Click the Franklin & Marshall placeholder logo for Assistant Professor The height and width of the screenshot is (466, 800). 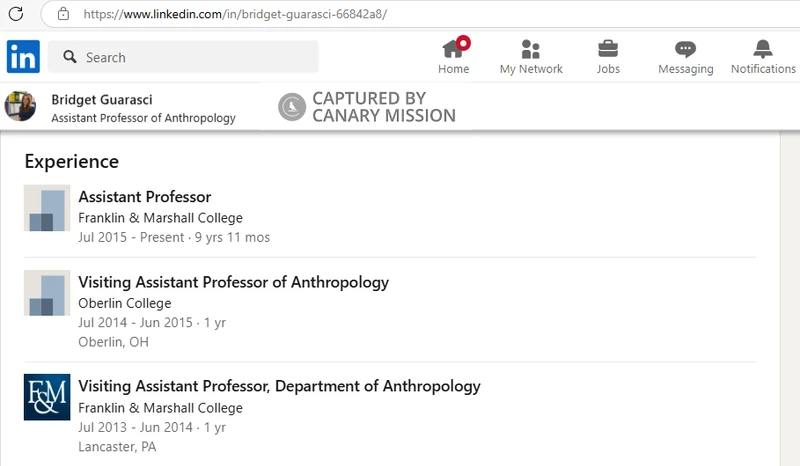[x=47, y=208]
